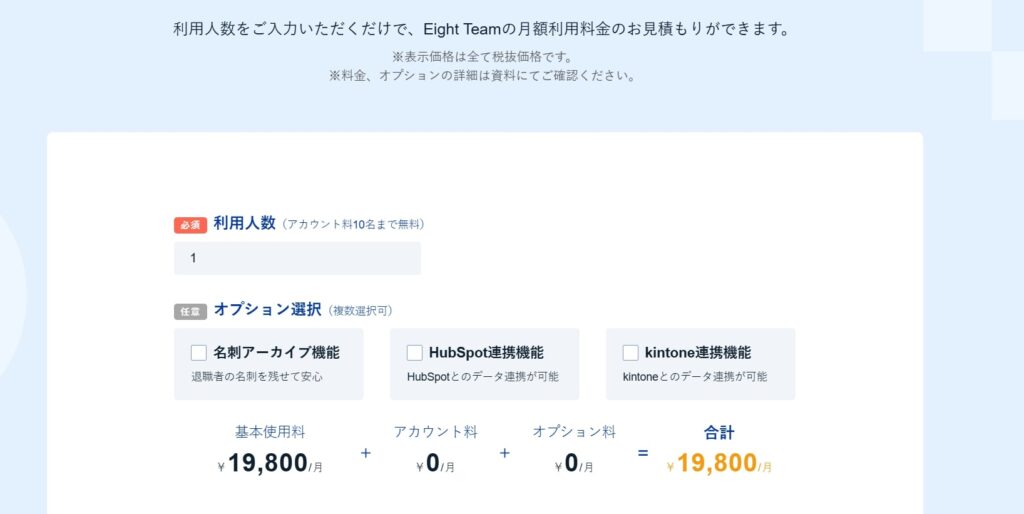Click the kintoneとのデータ連携が可能 description
This screenshot has height=514, width=1024.
[x=695, y=377]
